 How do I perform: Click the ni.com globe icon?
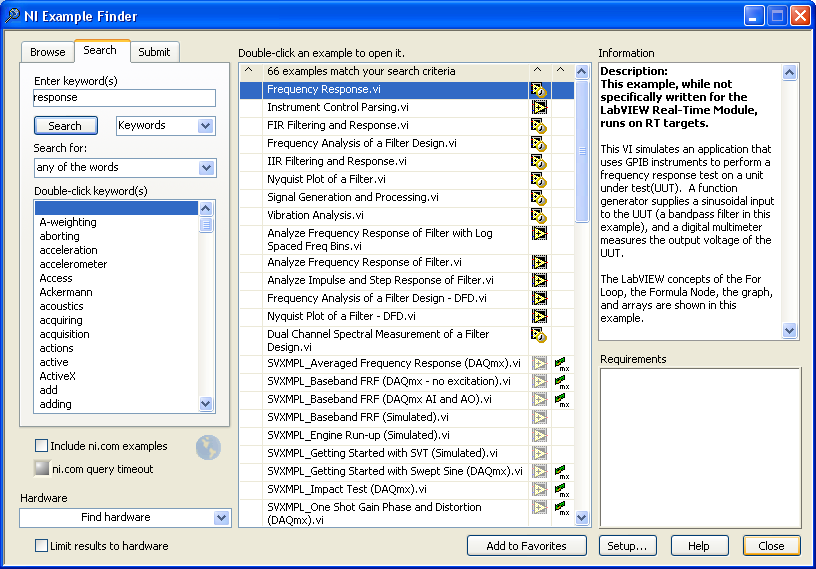point(209,447)
